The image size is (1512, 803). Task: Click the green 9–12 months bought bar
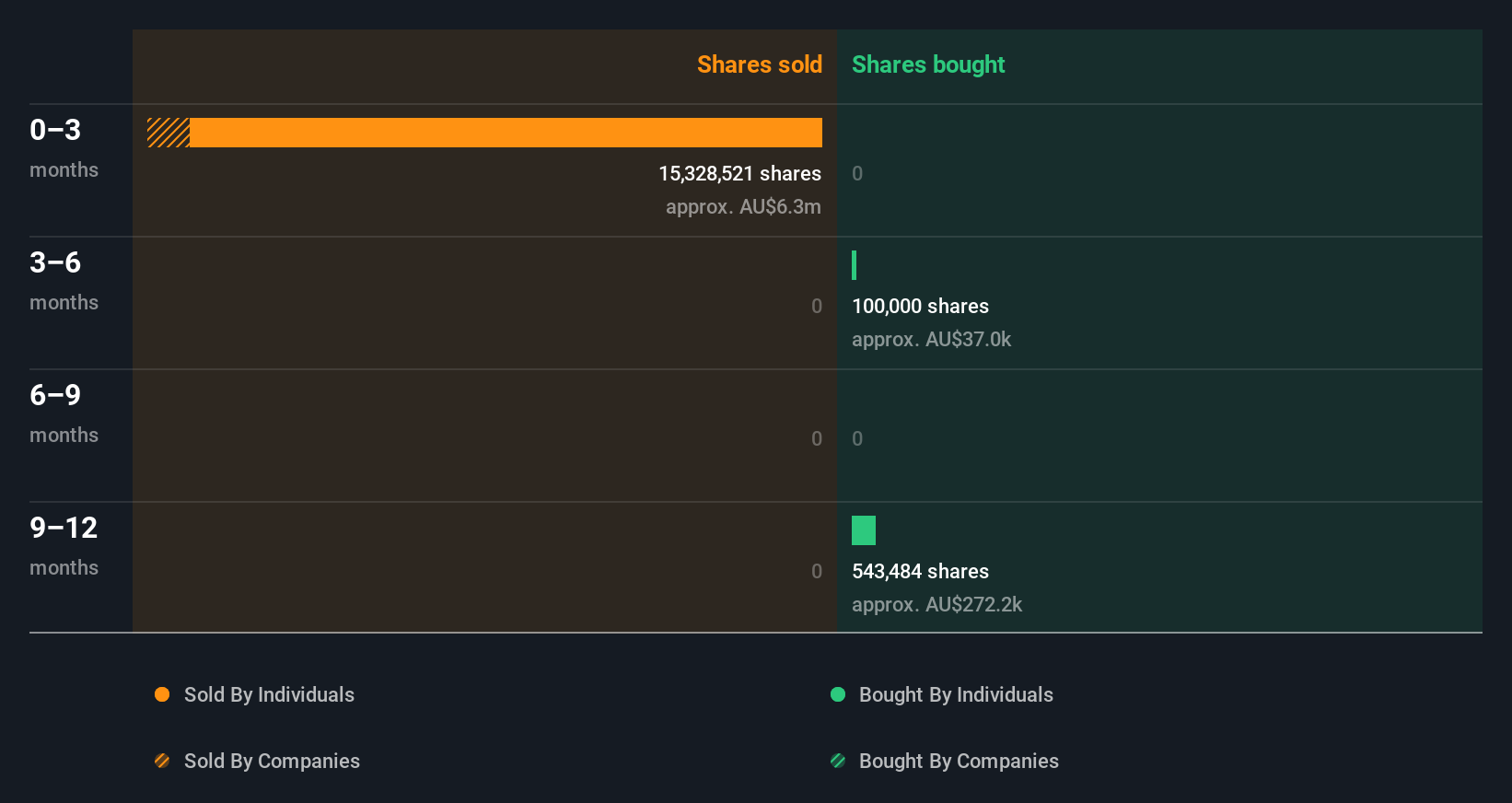[864, 530]
